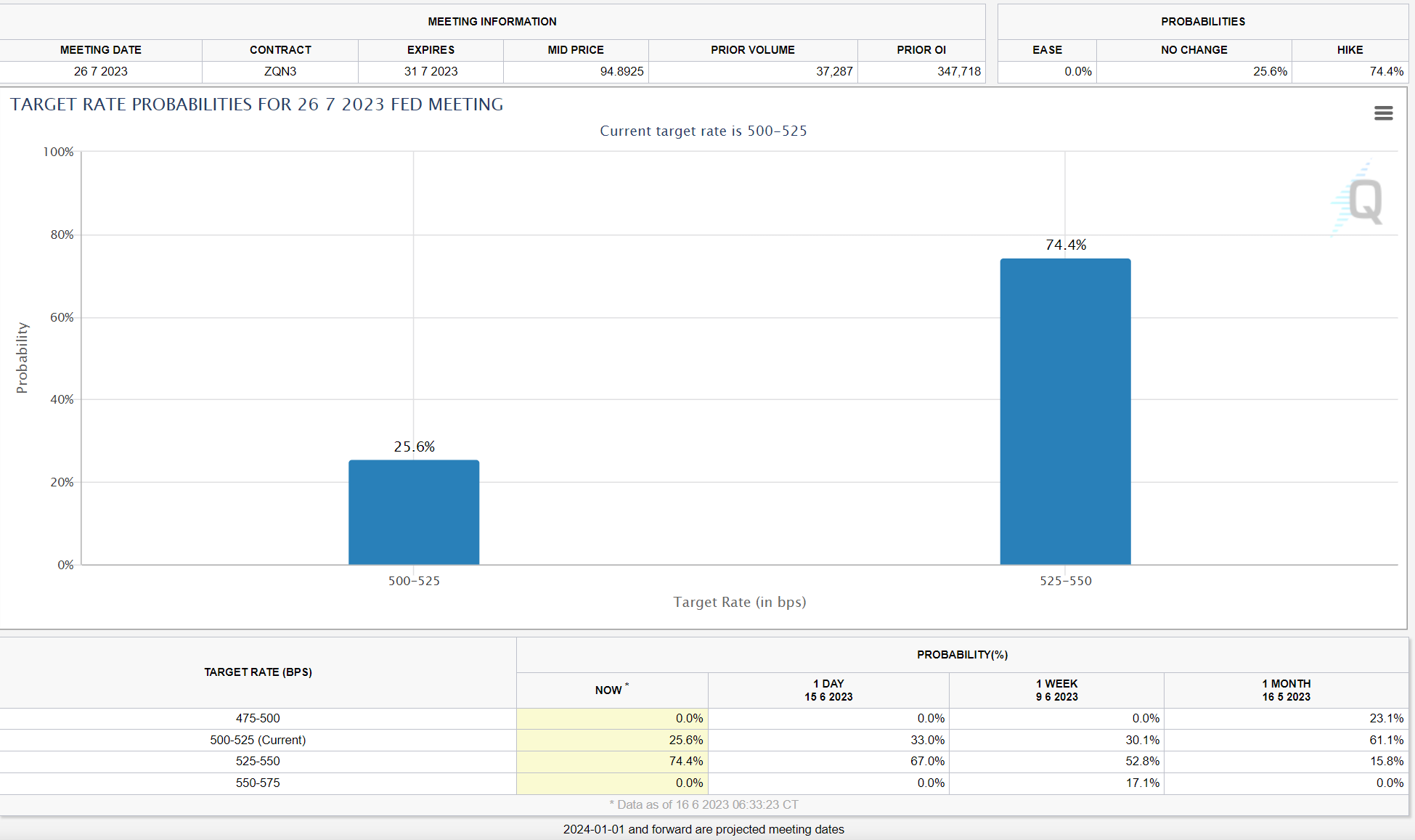The height and width of the screenshot is (840, 1415).
Task: Click the PROBABILITY(%) header
Action: click(962, 655)
